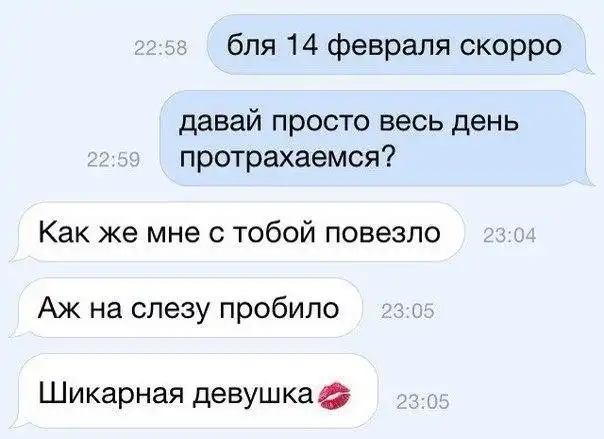
Task: Tap the 22:59 timestamp
Action: (x=113, y=159)
